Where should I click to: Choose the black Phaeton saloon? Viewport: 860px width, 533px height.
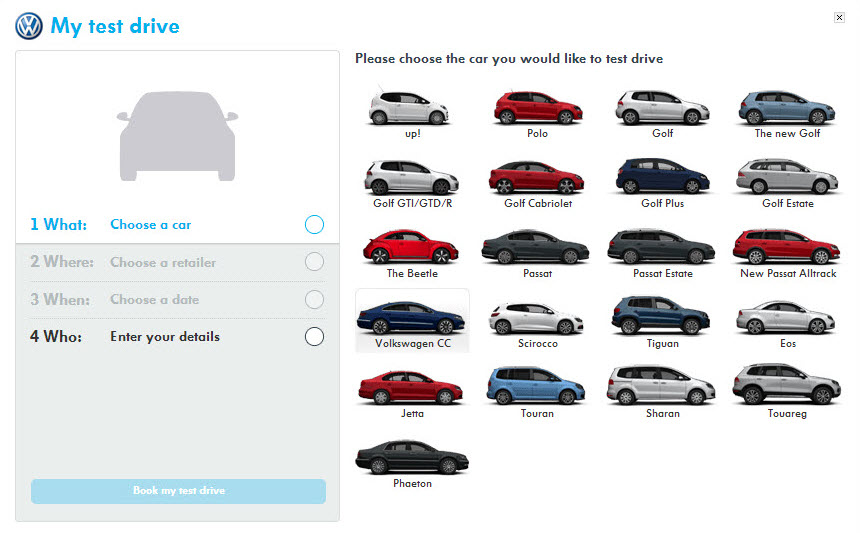point(412,457)
